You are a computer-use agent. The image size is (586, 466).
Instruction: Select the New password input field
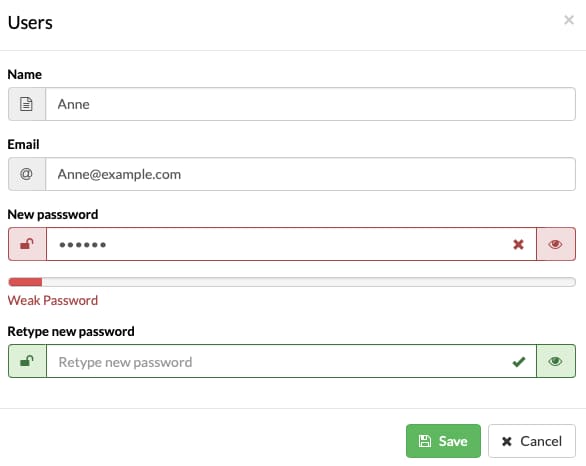292,244
